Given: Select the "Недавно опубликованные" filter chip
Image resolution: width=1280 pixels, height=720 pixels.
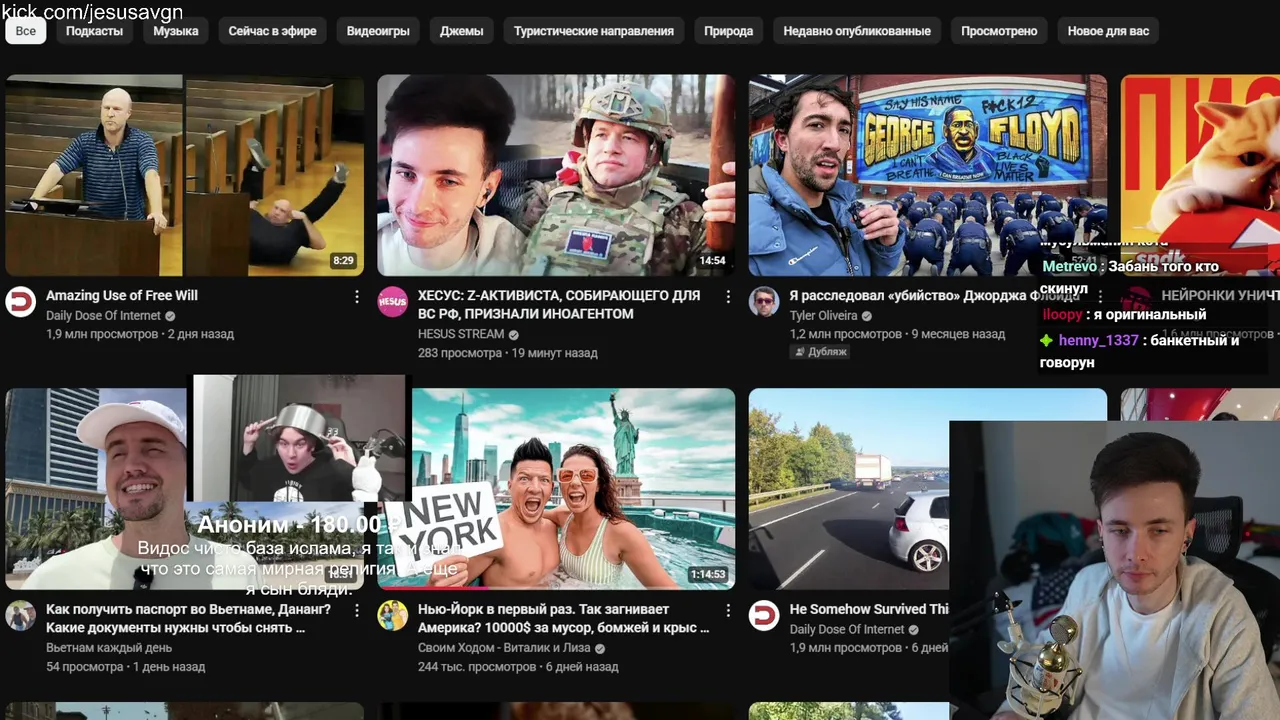Looking at the screenshot, I should point(857,31).
